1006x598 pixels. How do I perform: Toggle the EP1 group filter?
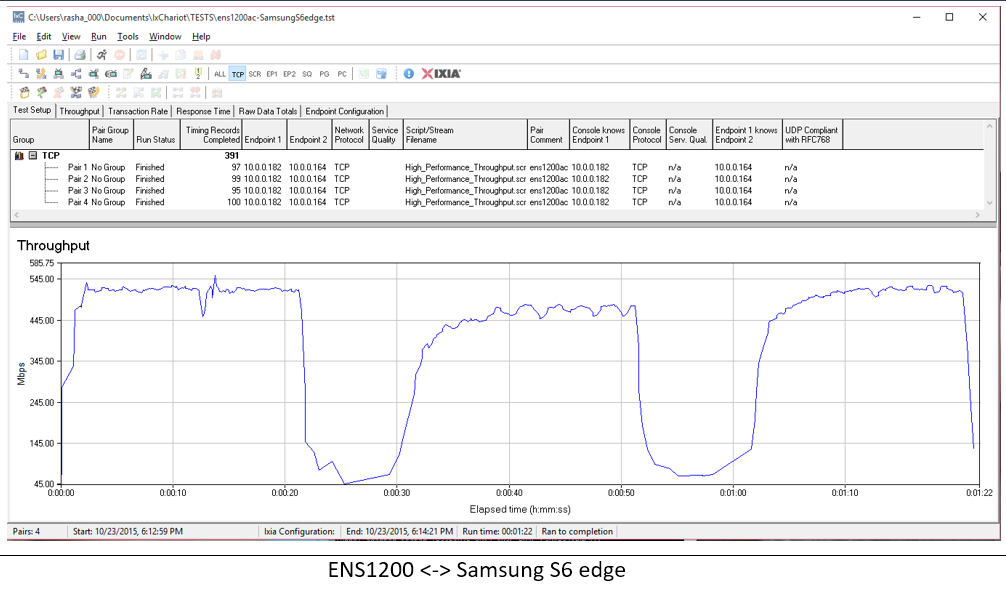[272, 74]
